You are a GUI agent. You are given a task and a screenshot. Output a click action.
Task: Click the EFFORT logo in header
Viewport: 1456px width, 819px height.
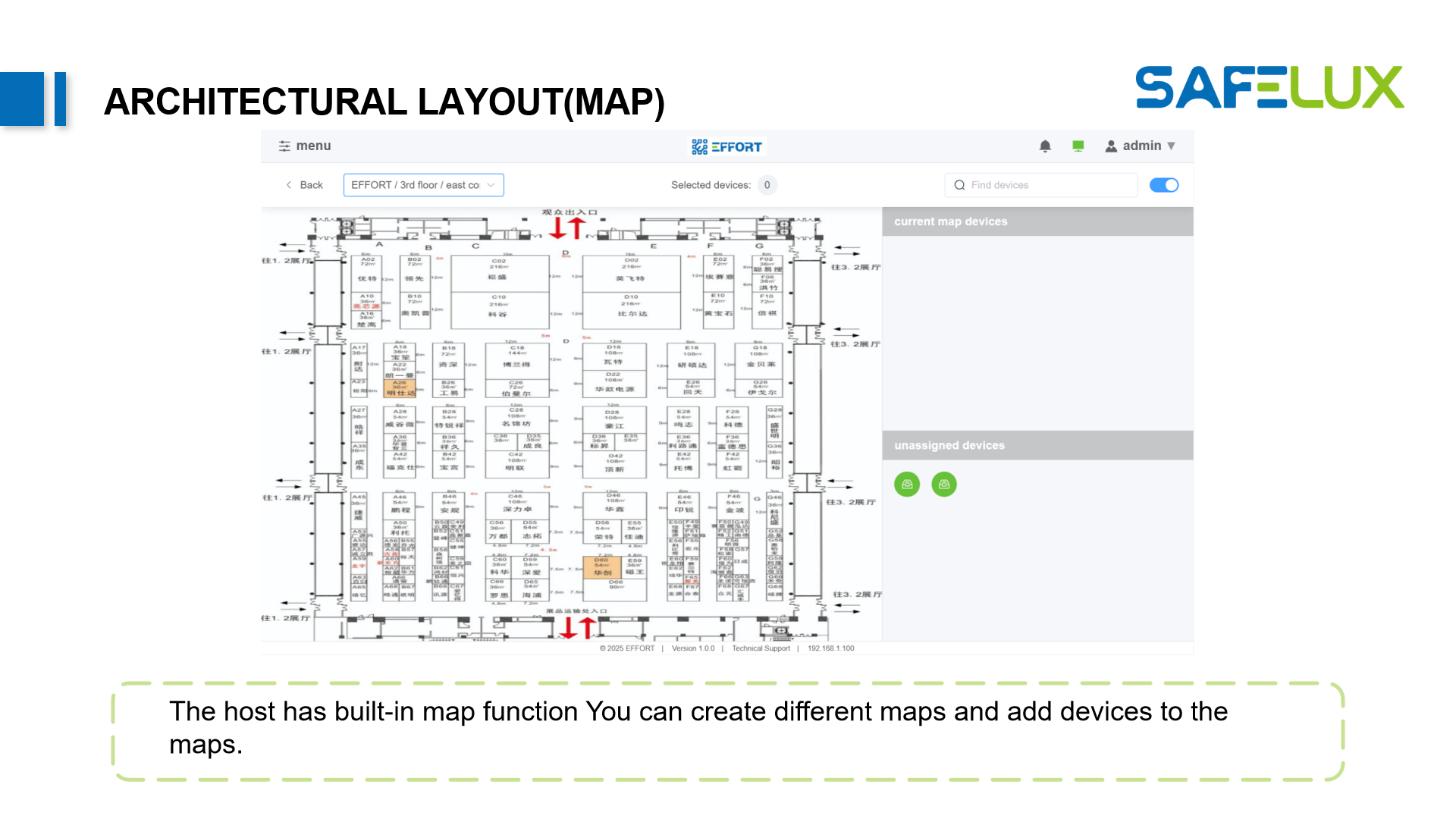click(727, 146)
